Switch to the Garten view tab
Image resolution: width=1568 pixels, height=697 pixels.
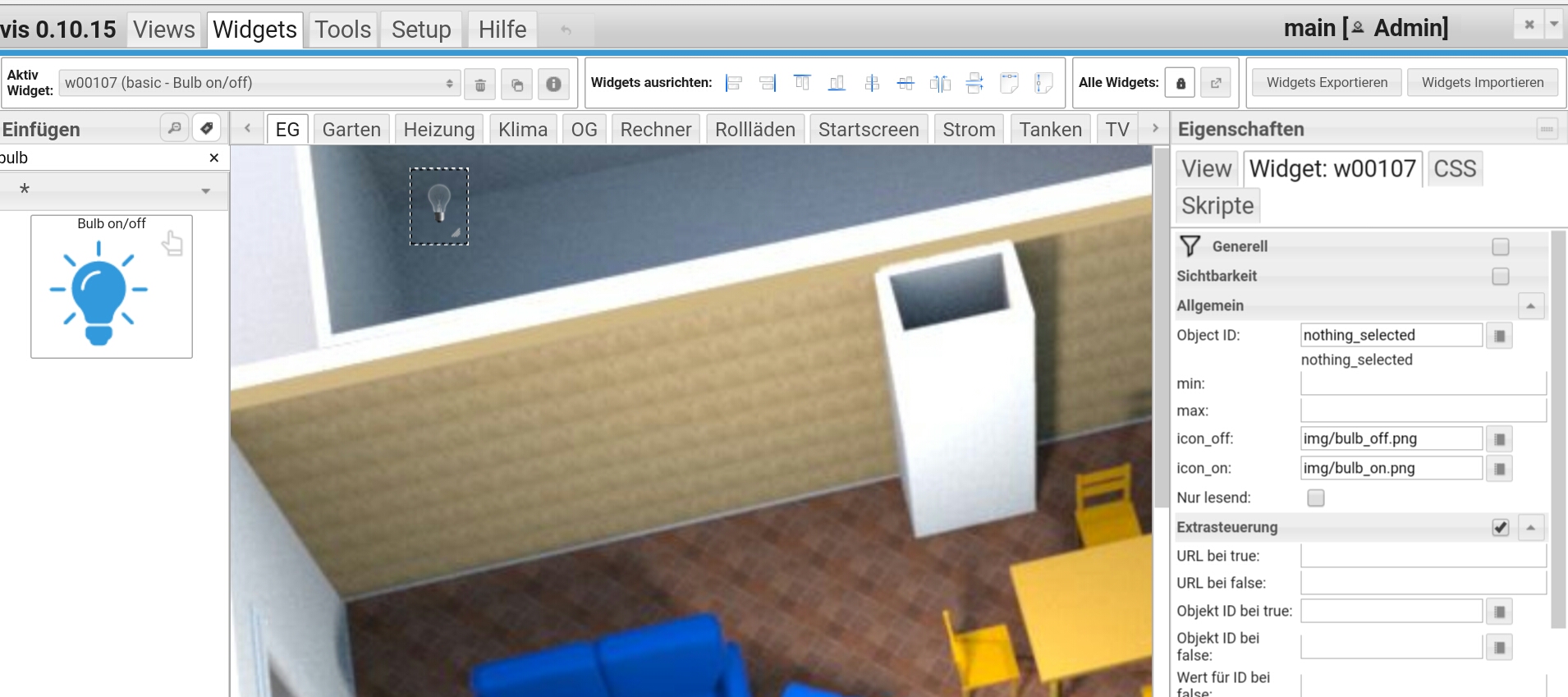[351, 130]
